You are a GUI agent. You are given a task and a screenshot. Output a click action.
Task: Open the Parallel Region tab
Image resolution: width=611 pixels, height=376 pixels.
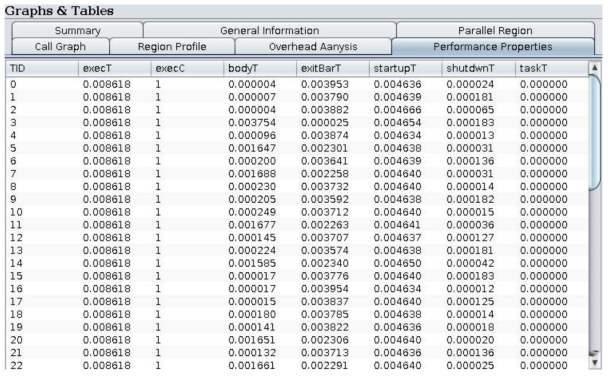[495, 30]
